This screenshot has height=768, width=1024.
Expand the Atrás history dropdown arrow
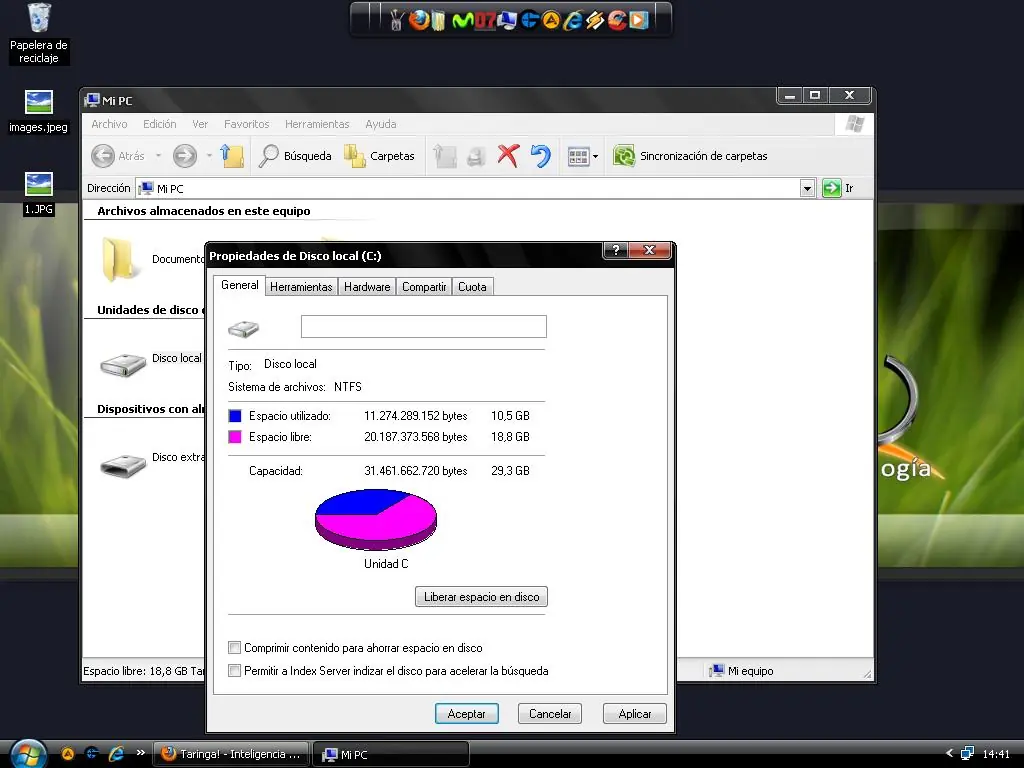click(158, 156)
